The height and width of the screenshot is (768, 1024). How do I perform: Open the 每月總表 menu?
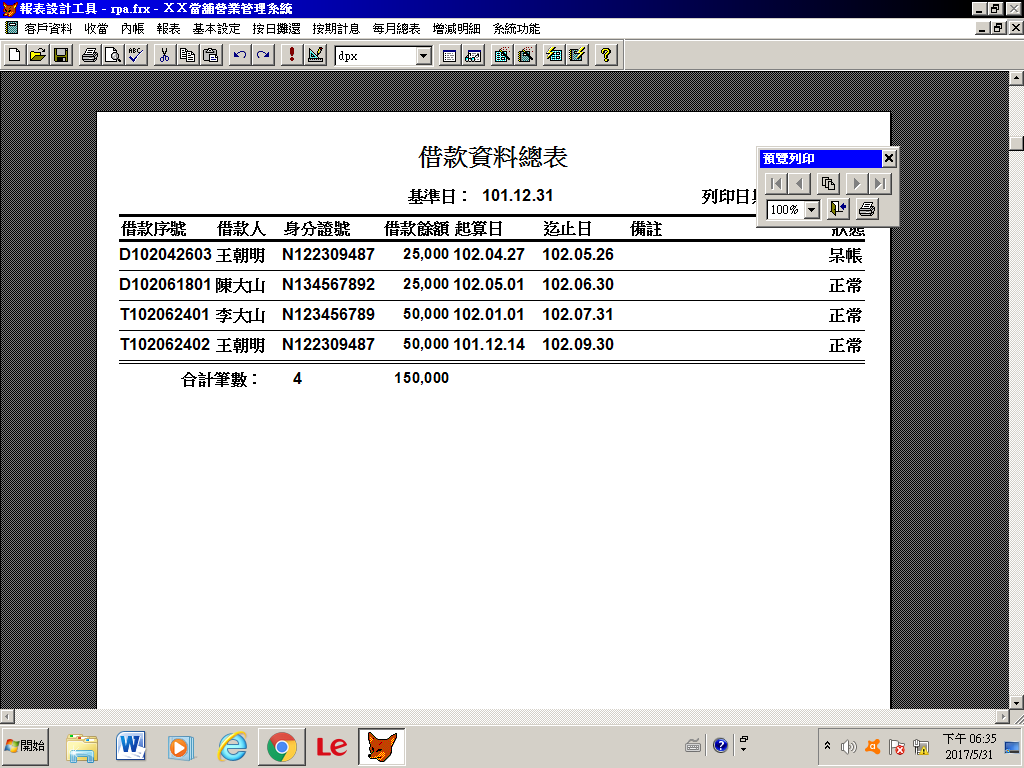[x=396, y=29]
